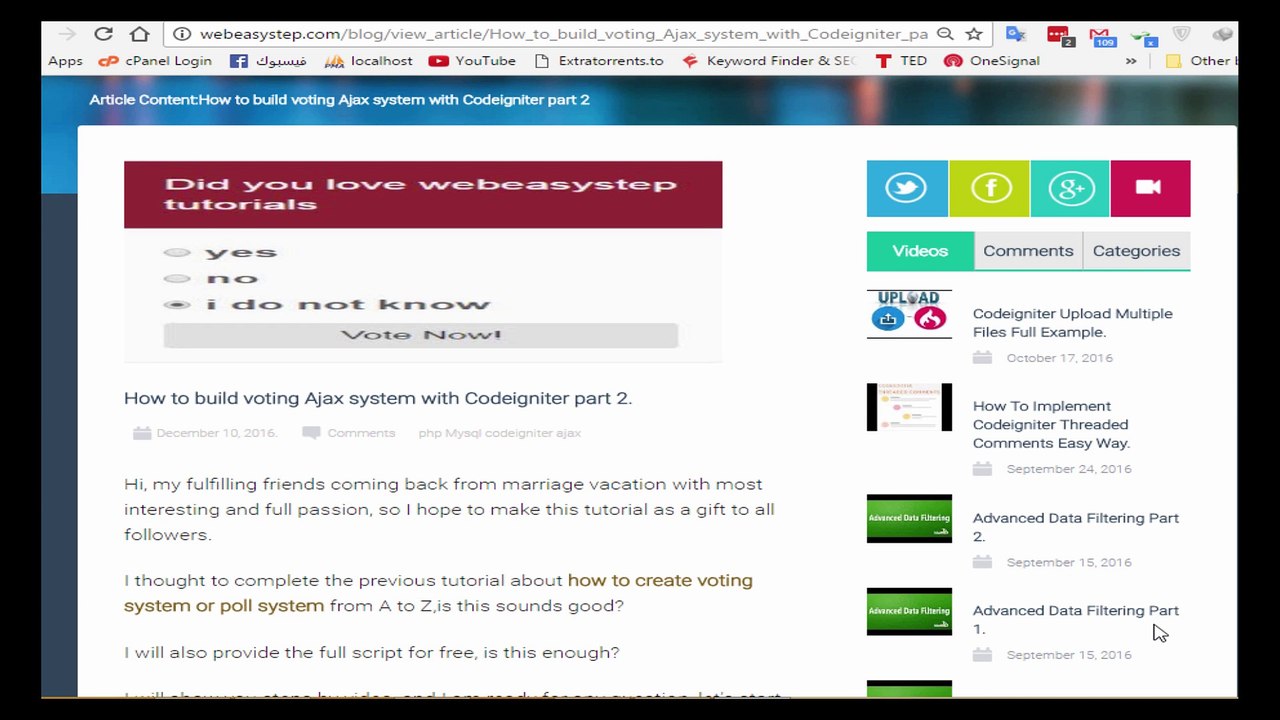Click the 'Did you love webeasystep tutorials' banner
The width and height of the screenshot is (1280, 720).
point(423,194)
